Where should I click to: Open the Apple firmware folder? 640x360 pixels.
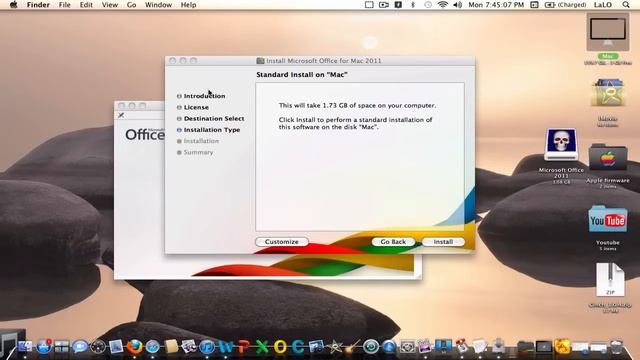[x=608, y=158]
